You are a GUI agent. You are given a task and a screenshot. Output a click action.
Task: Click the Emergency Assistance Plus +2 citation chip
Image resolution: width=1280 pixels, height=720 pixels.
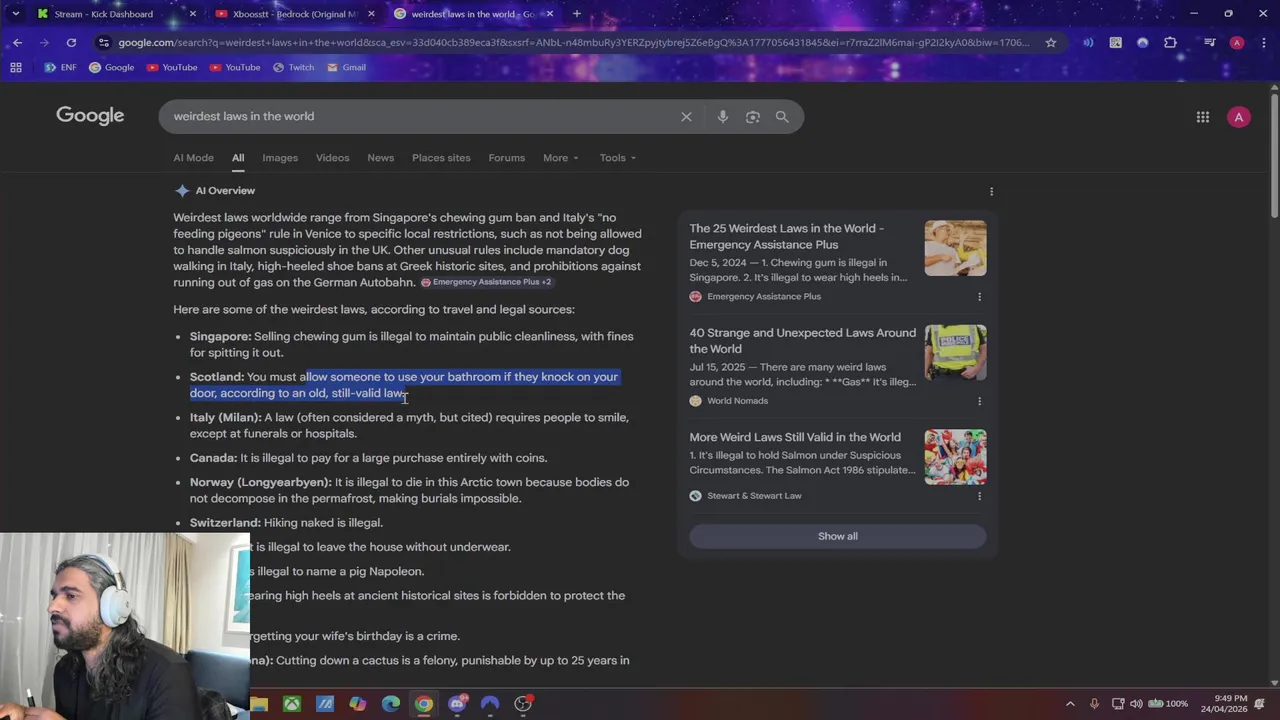[x=486, y=283]
